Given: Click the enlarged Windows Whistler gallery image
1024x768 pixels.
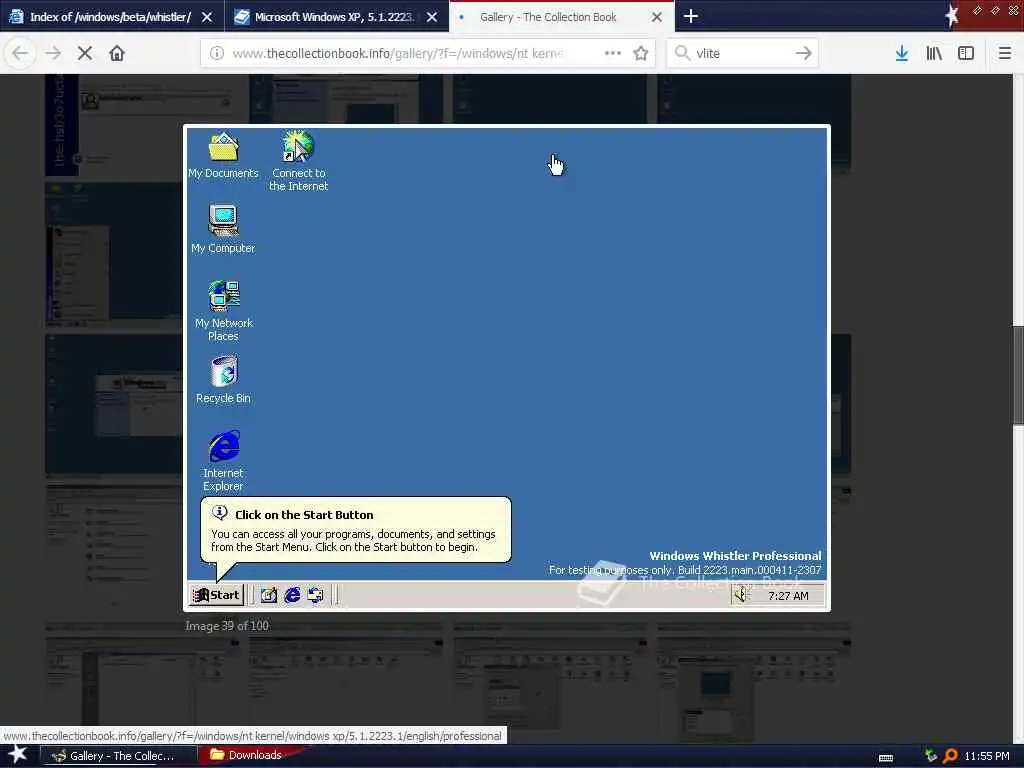Looking at the screenshot, I should tap(507, 368).
